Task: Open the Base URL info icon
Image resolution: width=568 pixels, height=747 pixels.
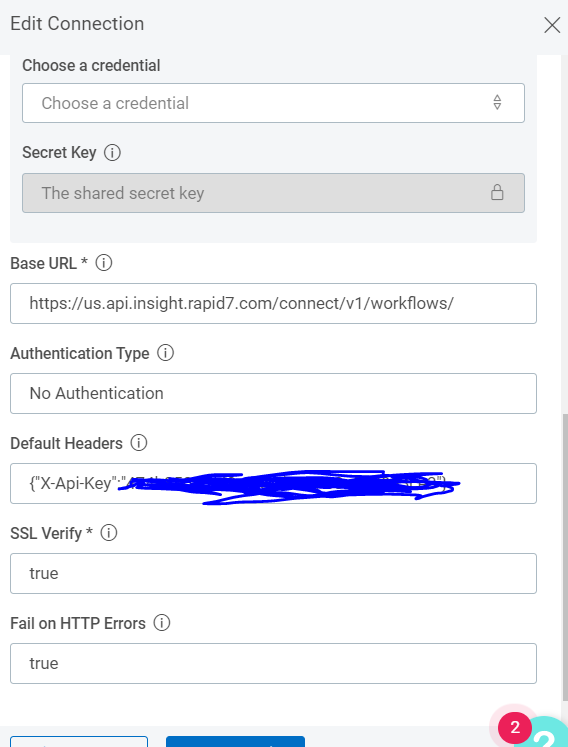Action: pos(104,263)
